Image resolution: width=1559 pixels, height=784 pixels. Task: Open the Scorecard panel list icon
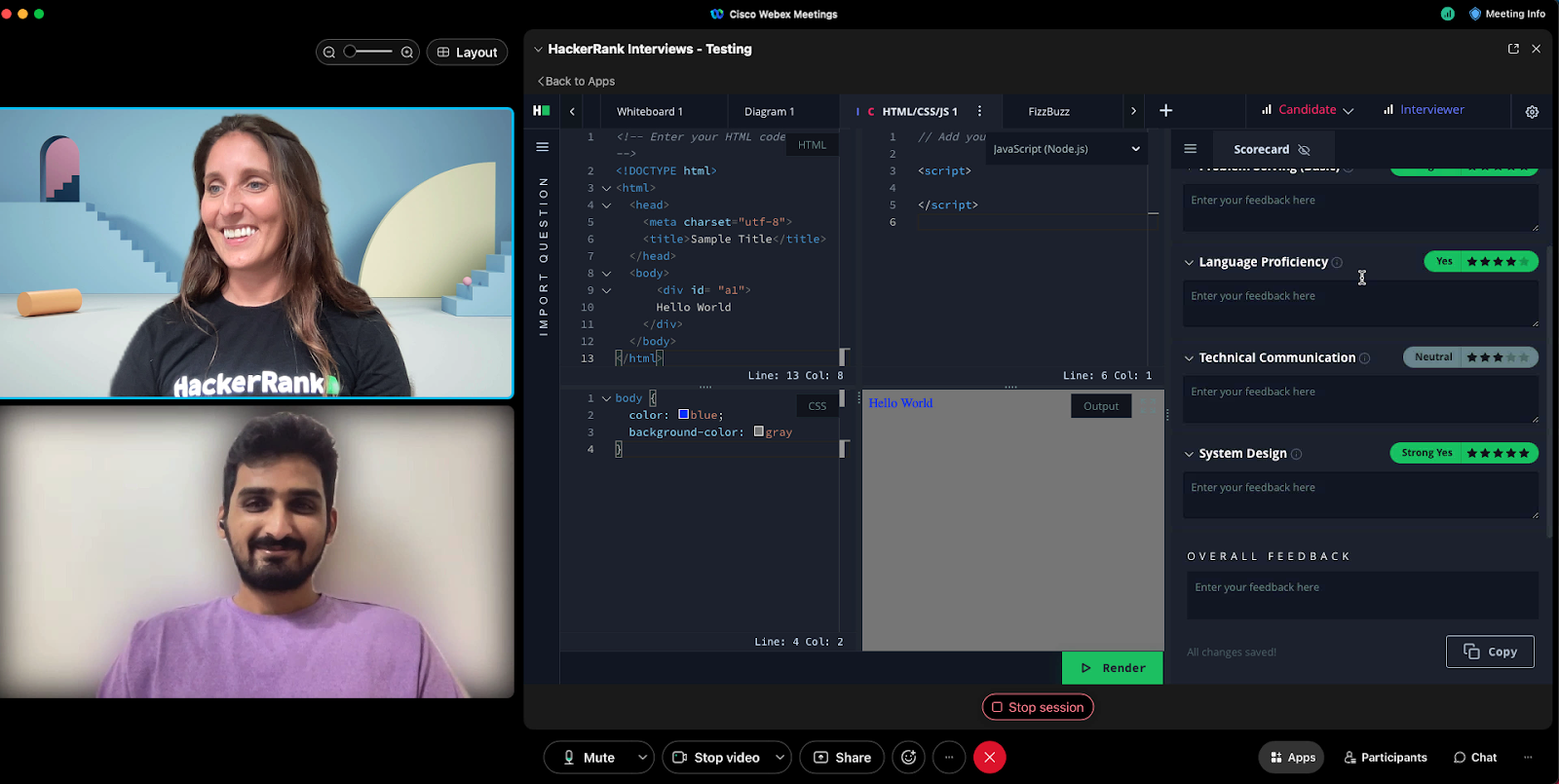click(1190, 149)
